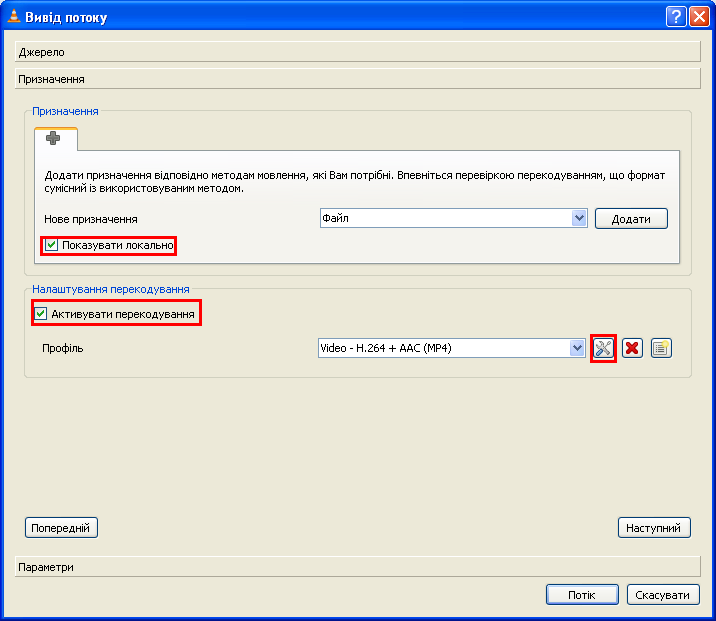Click the help question mark button

[x=676, y=17]
